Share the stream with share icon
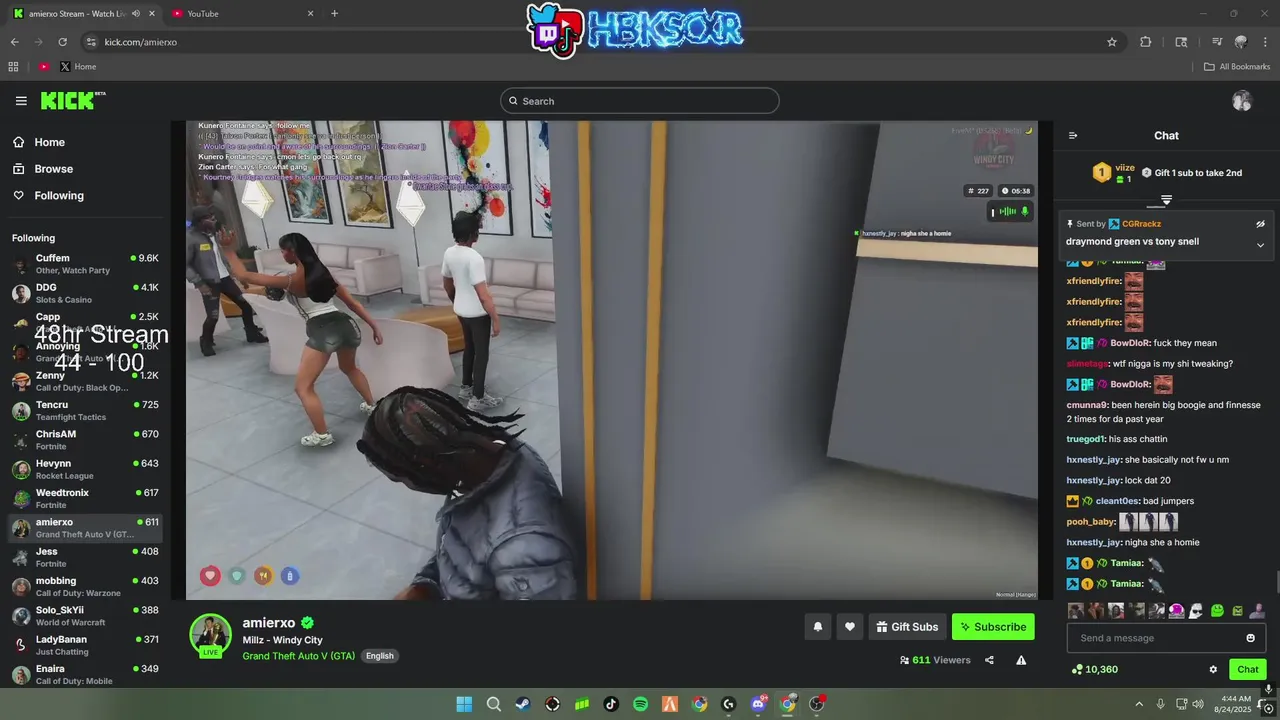 (x=989, y=660)
